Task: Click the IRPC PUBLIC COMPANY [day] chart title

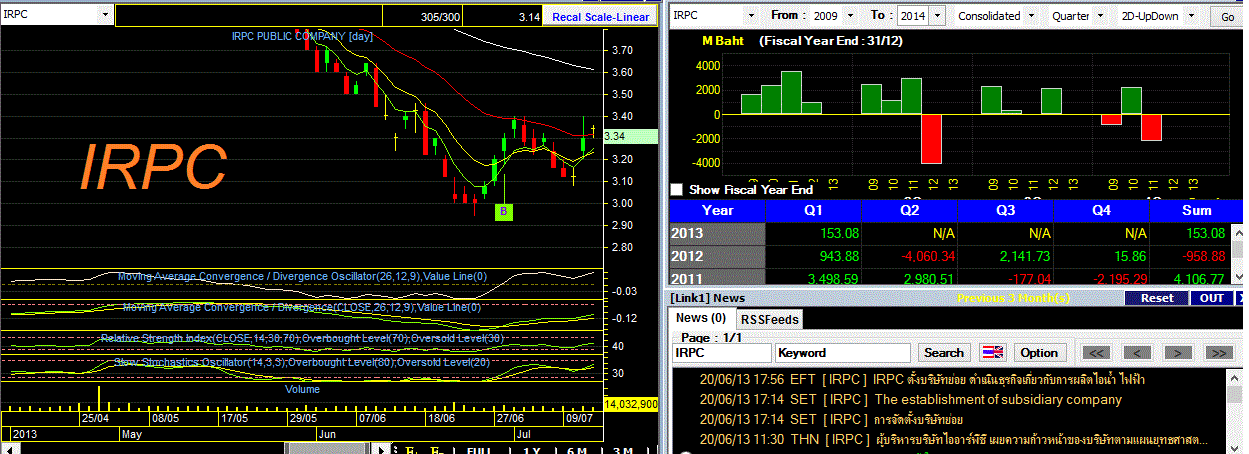Action: [x=302, y=35]
